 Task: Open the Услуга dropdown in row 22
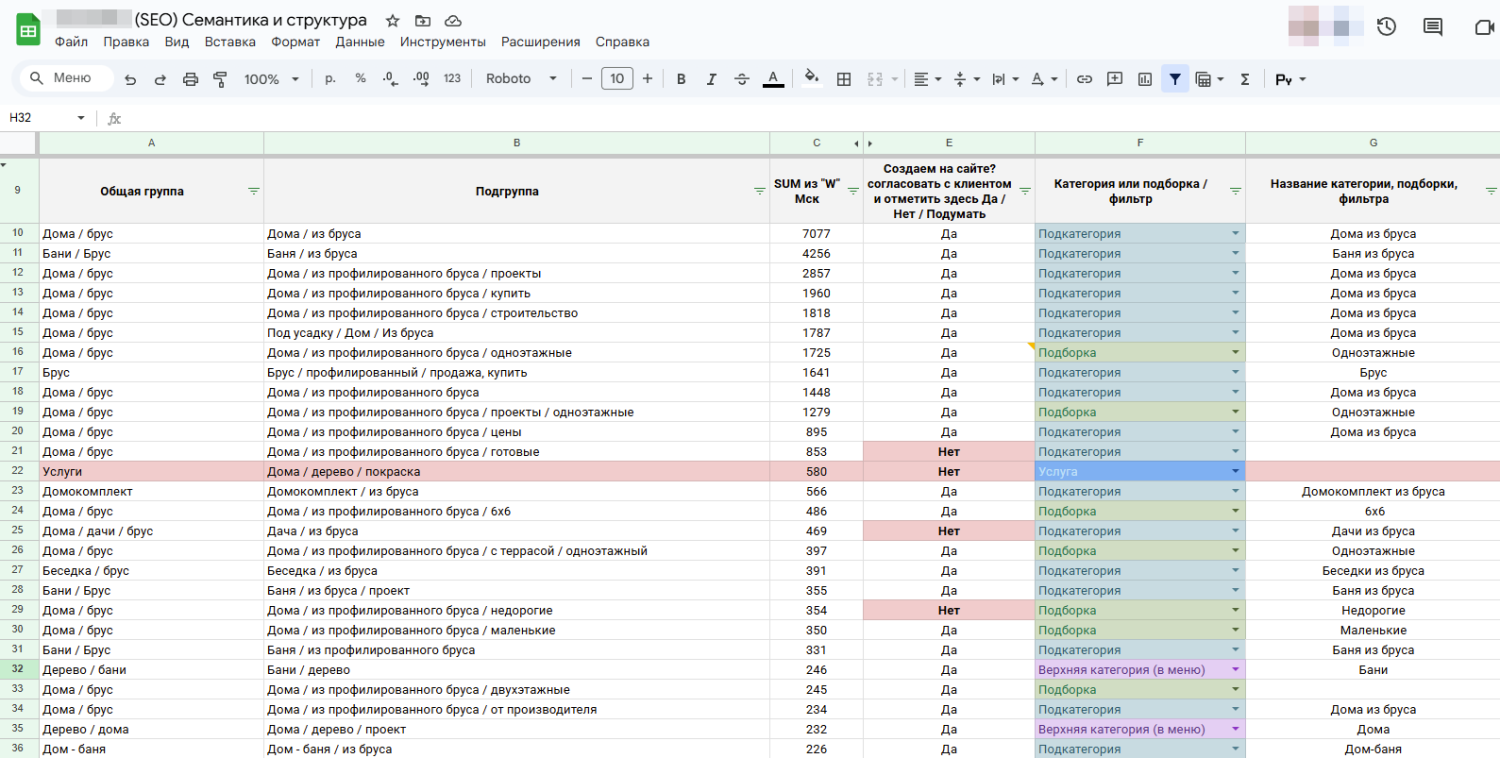[x=1235, y=471]
